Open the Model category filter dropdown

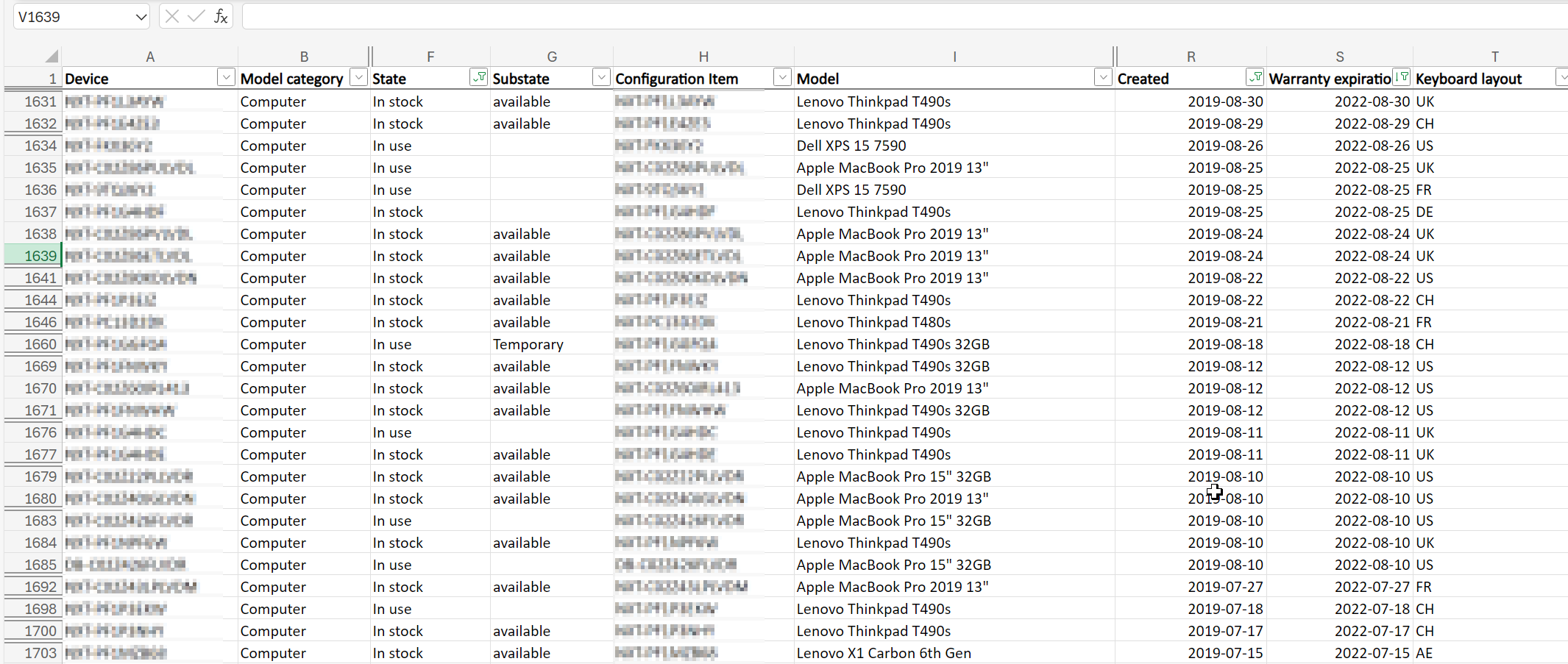358,77
